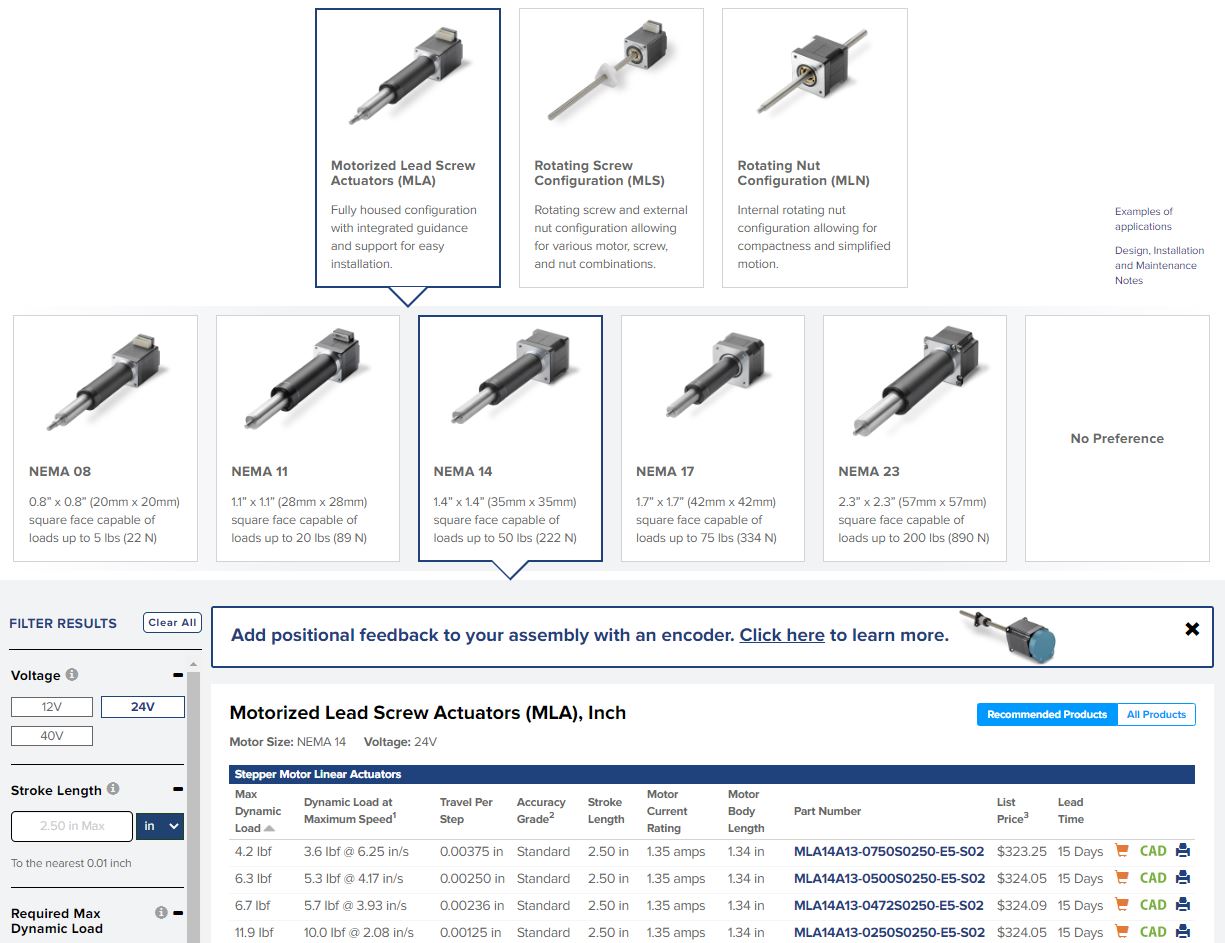
Task: Click the Stroke Length input field
Action: click(x=72, y=826)
